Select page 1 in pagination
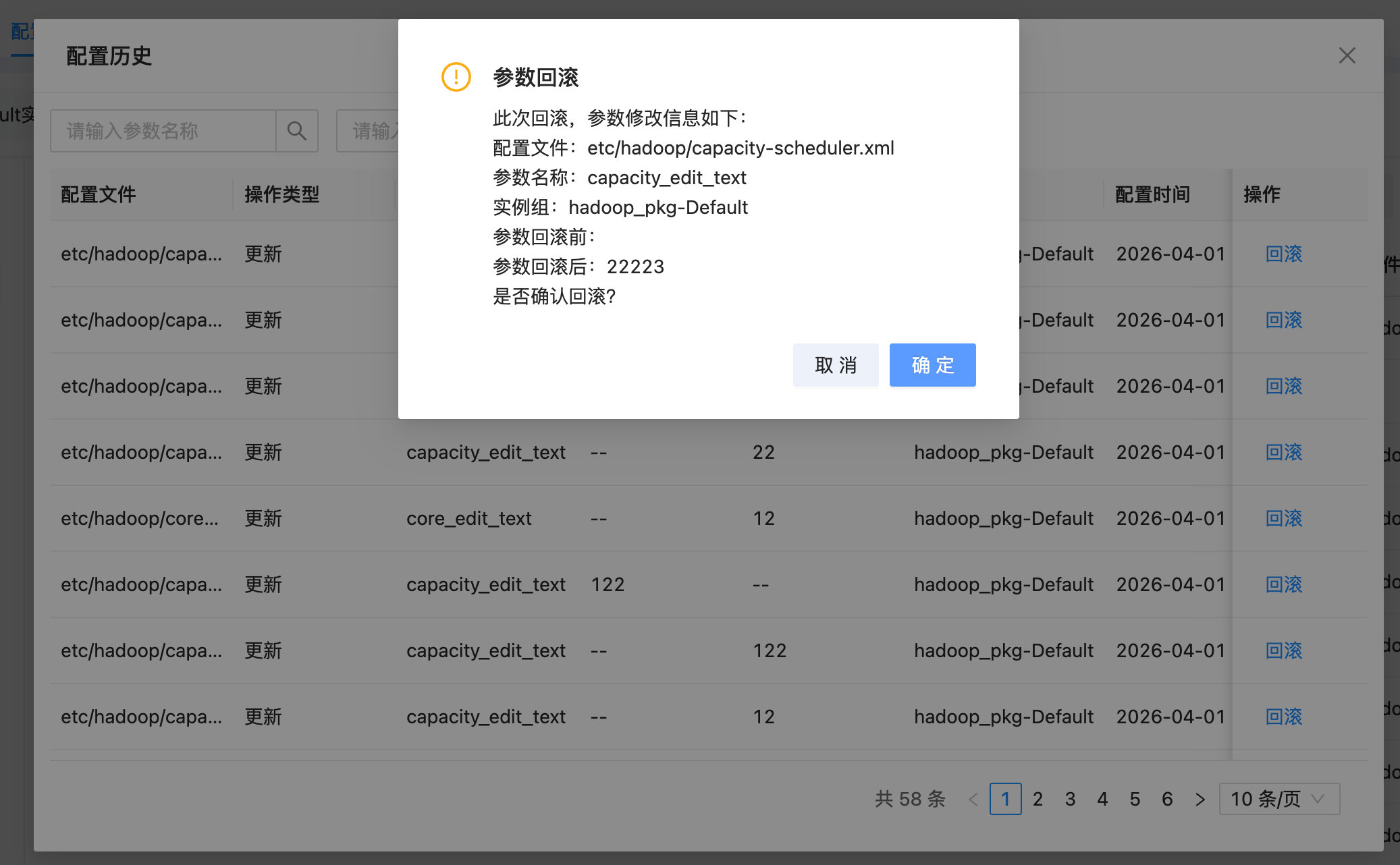Screen dimensions: 1400x865 click(1005, 800)
